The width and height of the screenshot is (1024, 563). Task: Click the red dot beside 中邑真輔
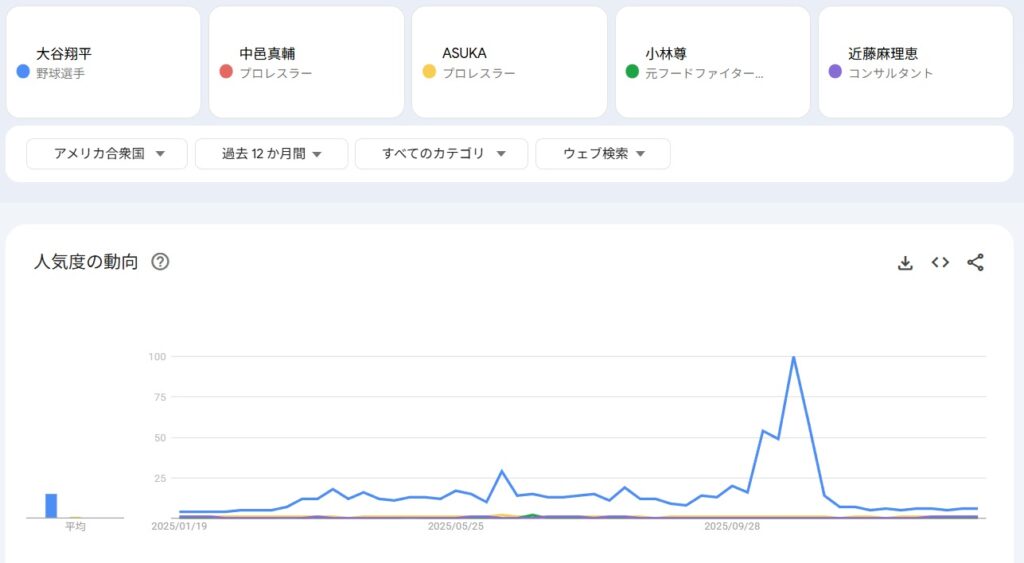(x=226, y=72)
